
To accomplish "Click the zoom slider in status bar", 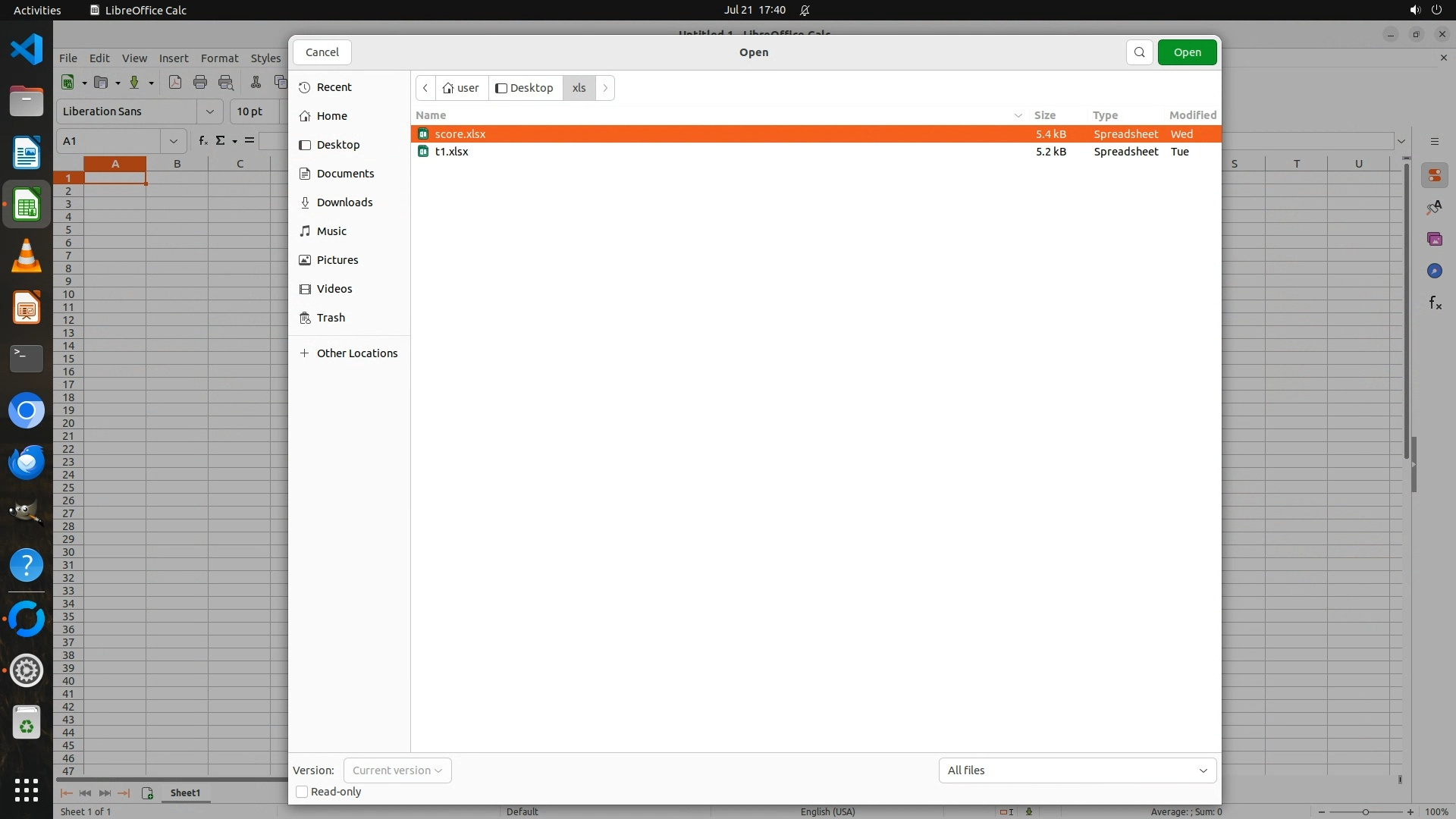I will pos(1365,811).
